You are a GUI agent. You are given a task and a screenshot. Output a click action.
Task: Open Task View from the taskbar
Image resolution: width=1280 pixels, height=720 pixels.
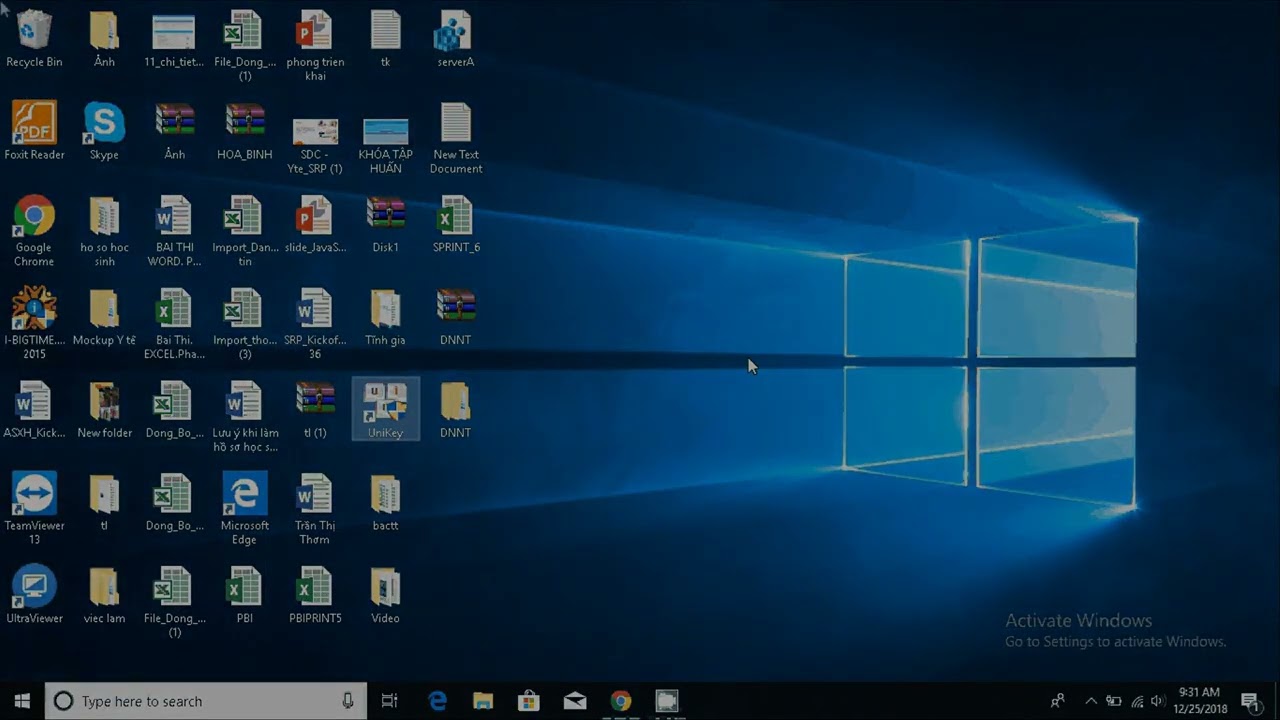click(x=390, y=701)
